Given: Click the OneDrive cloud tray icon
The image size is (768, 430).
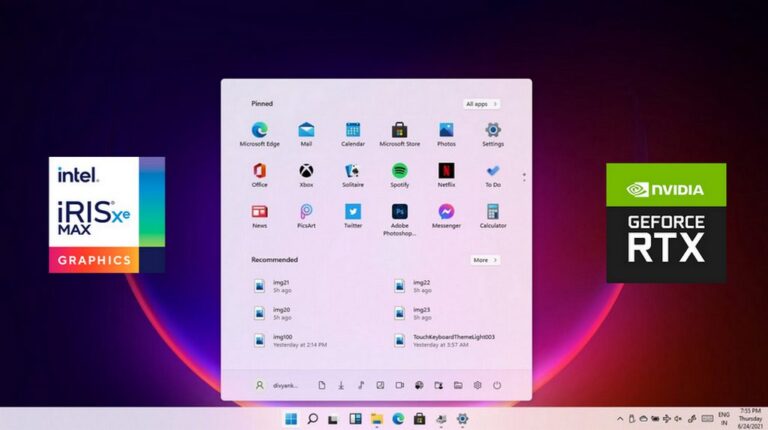Looking at the screenshot, I should click(644, 419).
